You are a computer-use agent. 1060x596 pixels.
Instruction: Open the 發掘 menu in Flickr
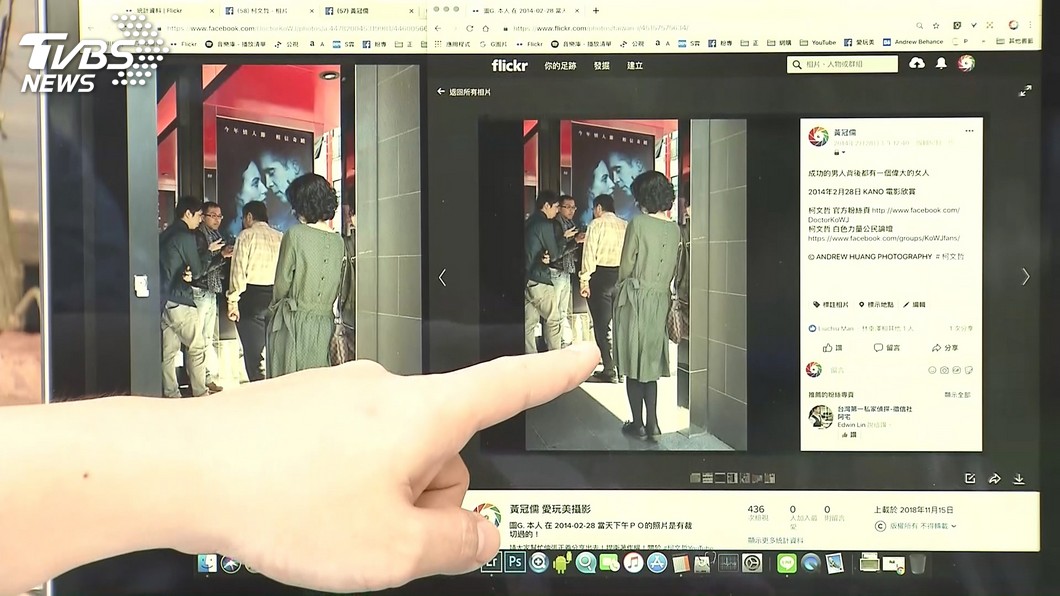(x=601, y=66)
